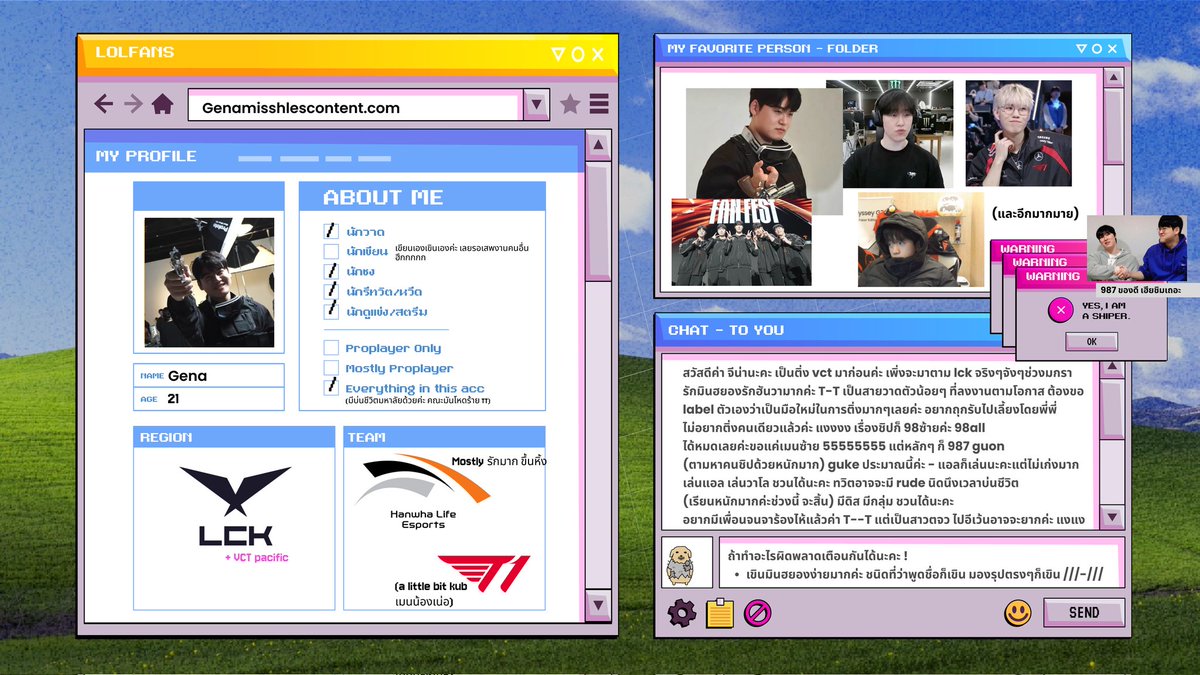Click OK in the warning dialog
Screen dimensions: 1200x675
1091,342
